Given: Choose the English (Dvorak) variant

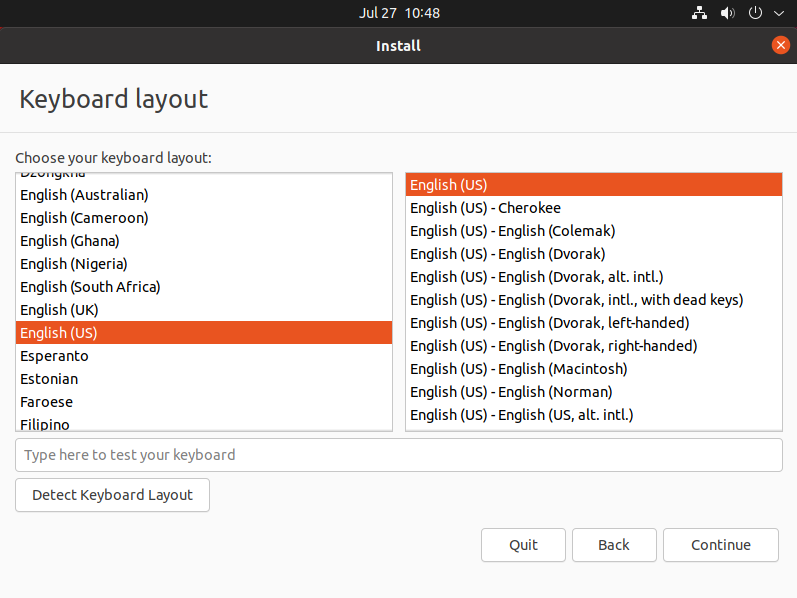Looking at the screenshot, I should point(594,254).
